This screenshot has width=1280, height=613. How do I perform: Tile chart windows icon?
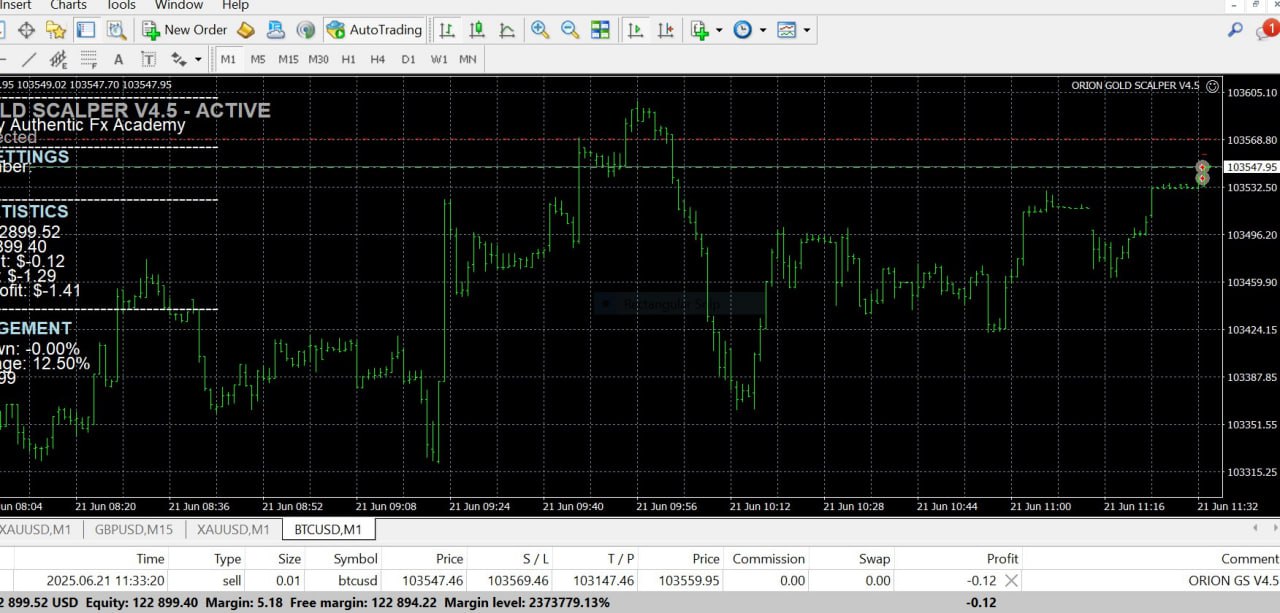pyautogui.click(x=600, y=30)
